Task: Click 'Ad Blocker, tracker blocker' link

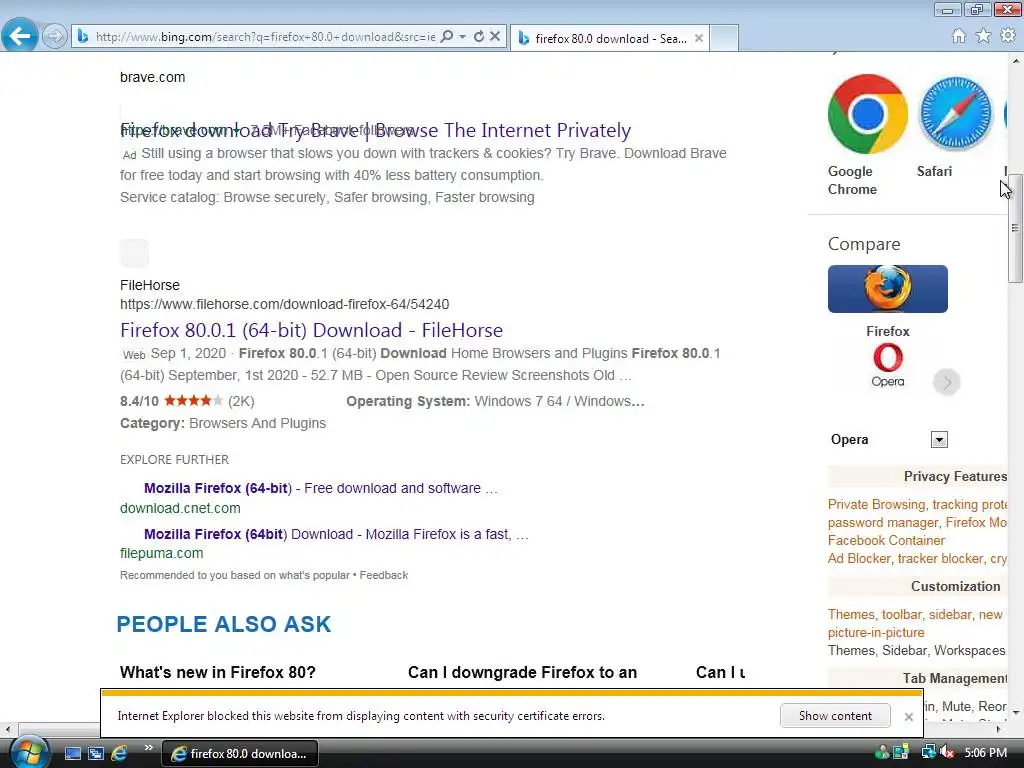Action: (917, 558)
